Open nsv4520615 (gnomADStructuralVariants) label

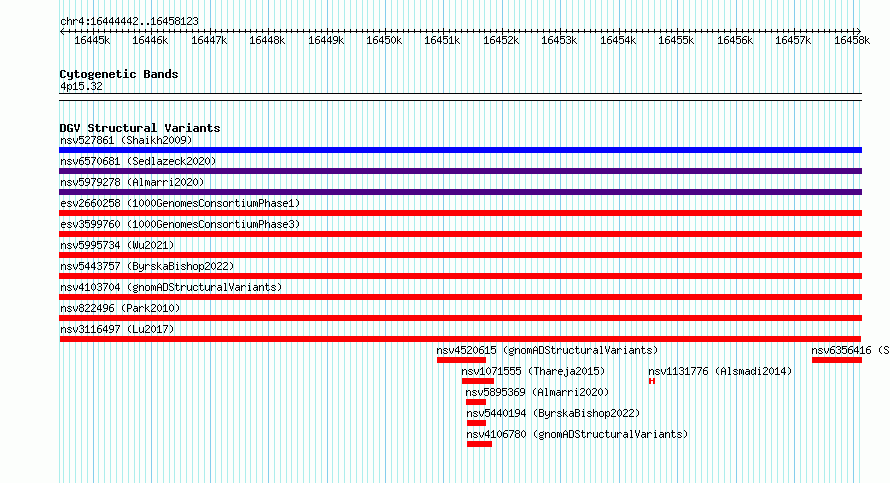tap(547, 350)
